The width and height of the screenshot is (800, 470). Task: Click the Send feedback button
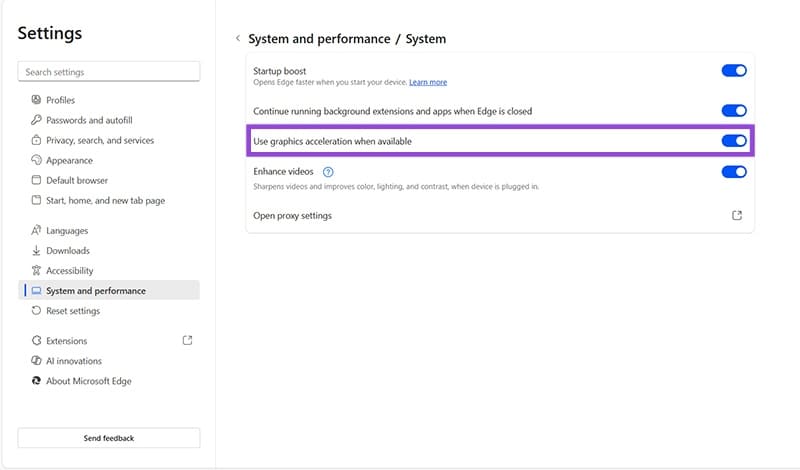pyautogui.click(x=109, y=438)
